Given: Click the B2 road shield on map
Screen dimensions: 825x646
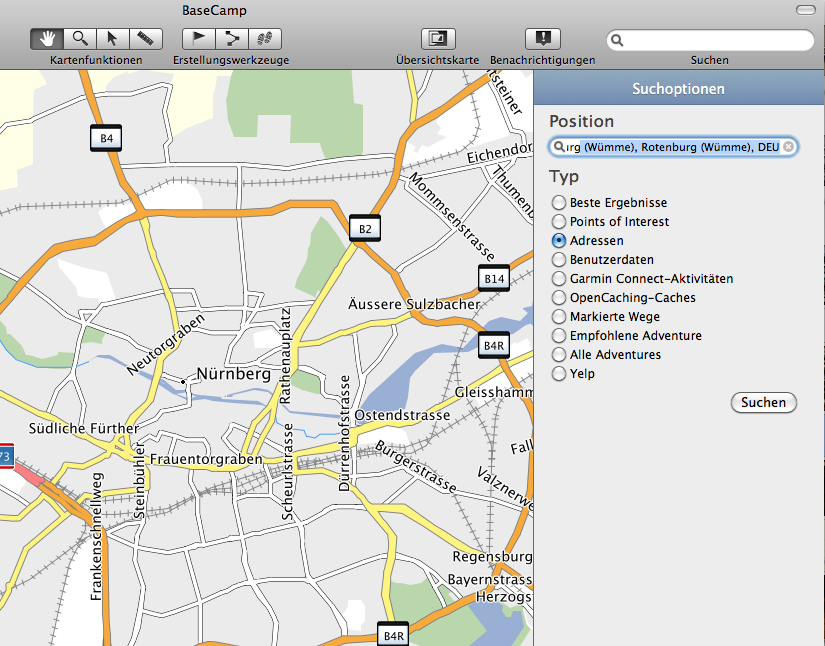Looking at the screenshot, I should click(x=365, y=228).
